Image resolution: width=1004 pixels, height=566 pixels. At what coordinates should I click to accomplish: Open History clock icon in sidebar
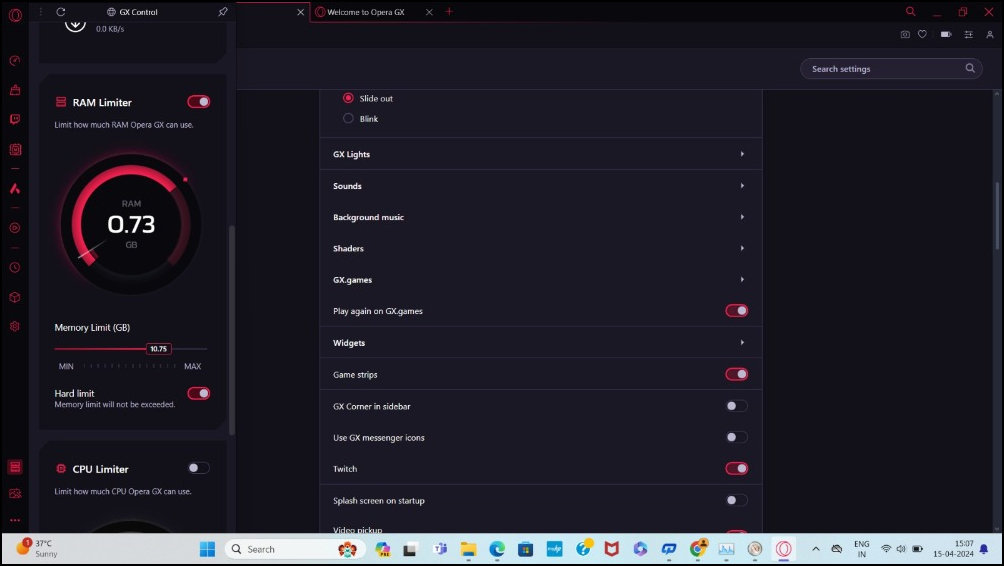(15, 268)
